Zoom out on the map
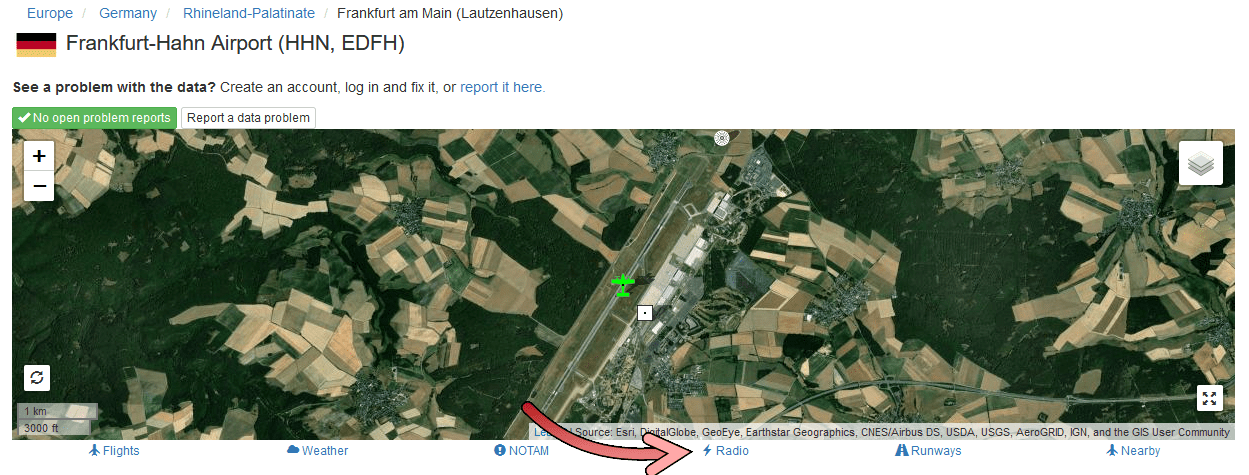1249x475 pixels. coord(39,185)
